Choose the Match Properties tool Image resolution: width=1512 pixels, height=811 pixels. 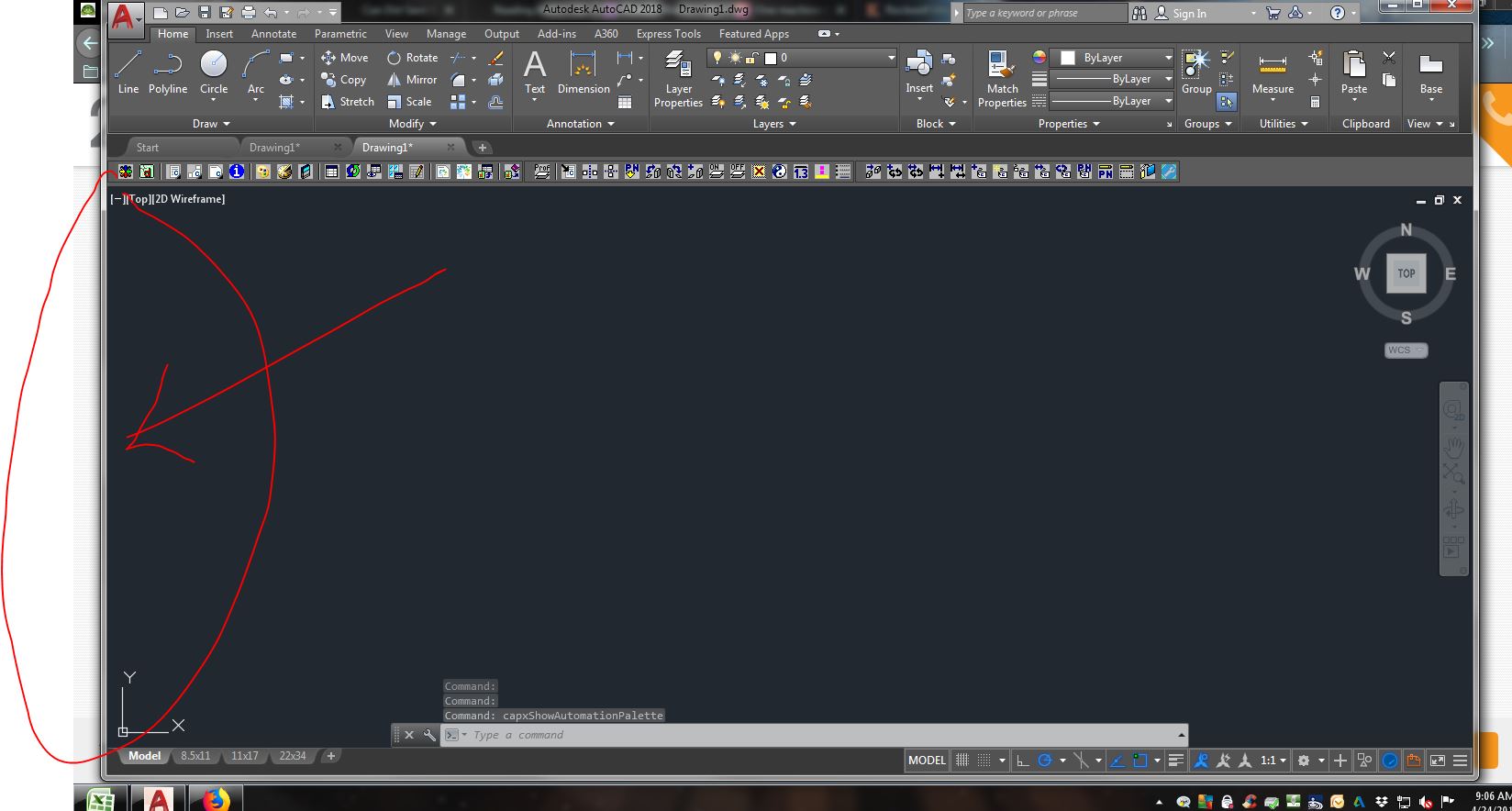coord(1002,80)
